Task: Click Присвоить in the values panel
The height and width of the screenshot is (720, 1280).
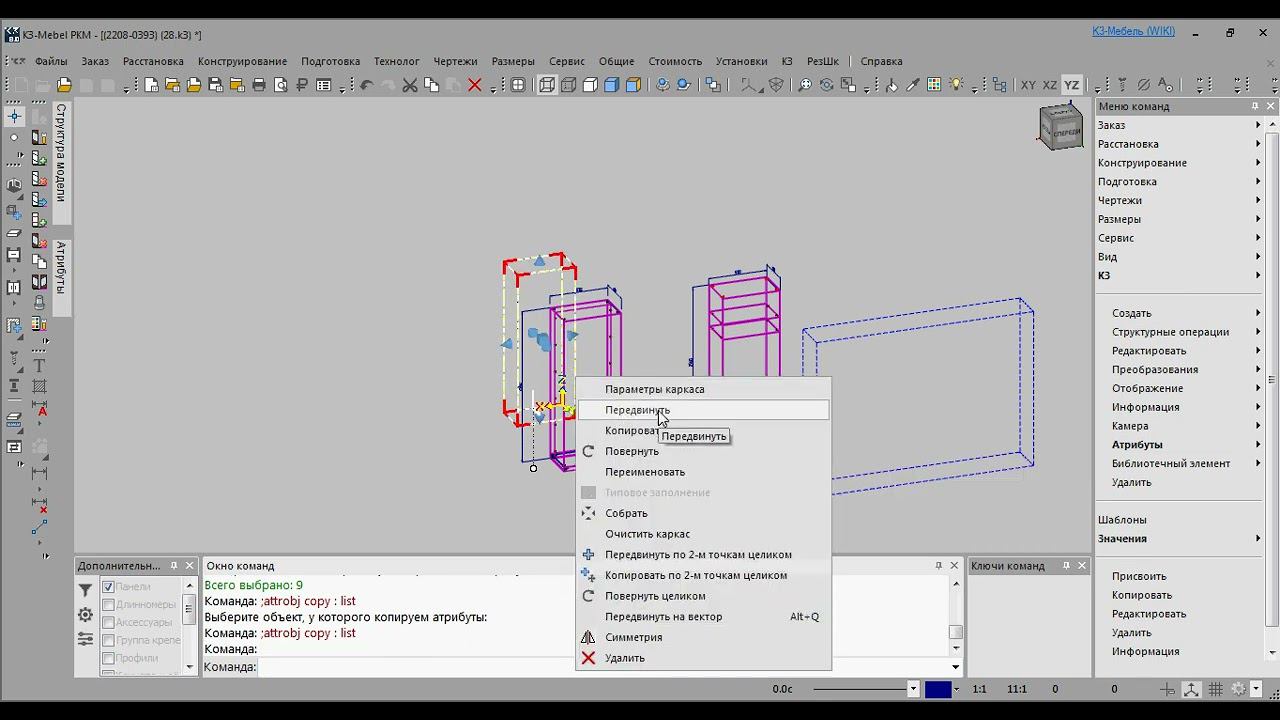Action: 1139,576
